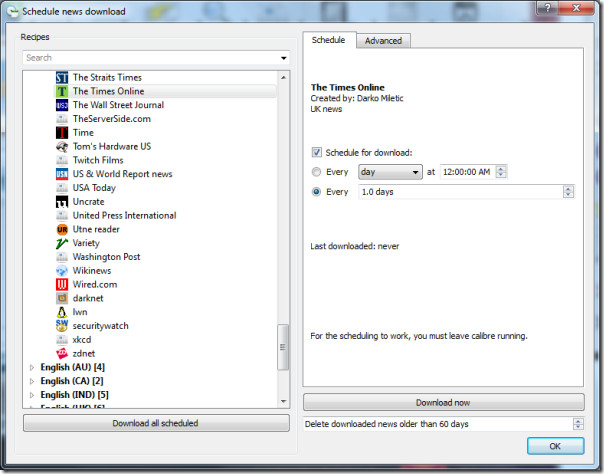
Task: Switch to the Schedule tab
Action: pyautogui.click(x=329, y=40)
